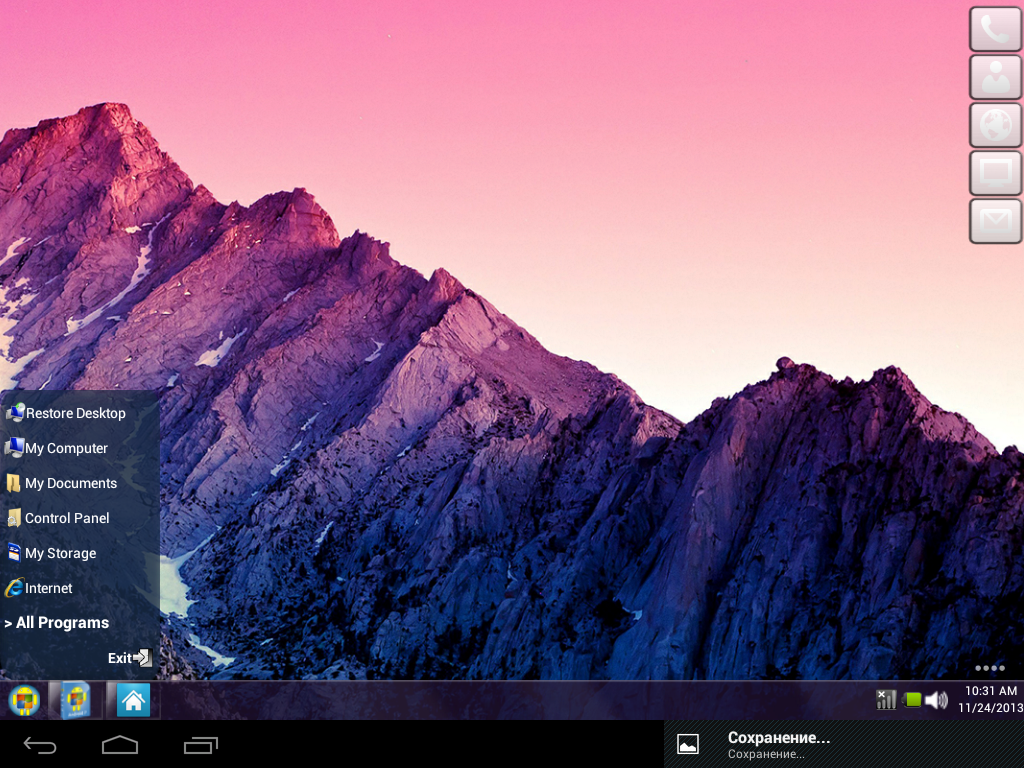Open the Android app in taskbar
This screenshot has height=768, width=1024.
click(x=75, y=701)
